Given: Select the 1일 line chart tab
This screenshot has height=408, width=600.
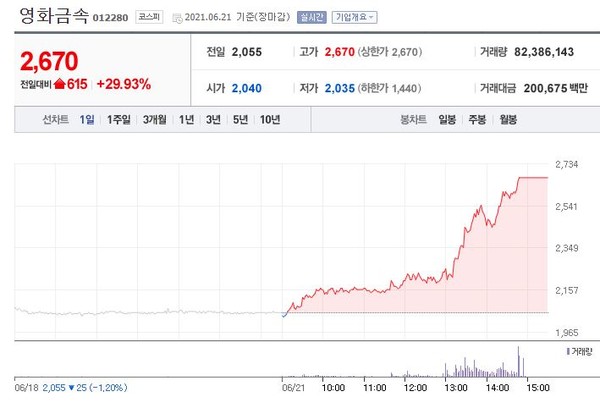Looking at the screenshot, I should pyautogui.click(x=88, y=120).
